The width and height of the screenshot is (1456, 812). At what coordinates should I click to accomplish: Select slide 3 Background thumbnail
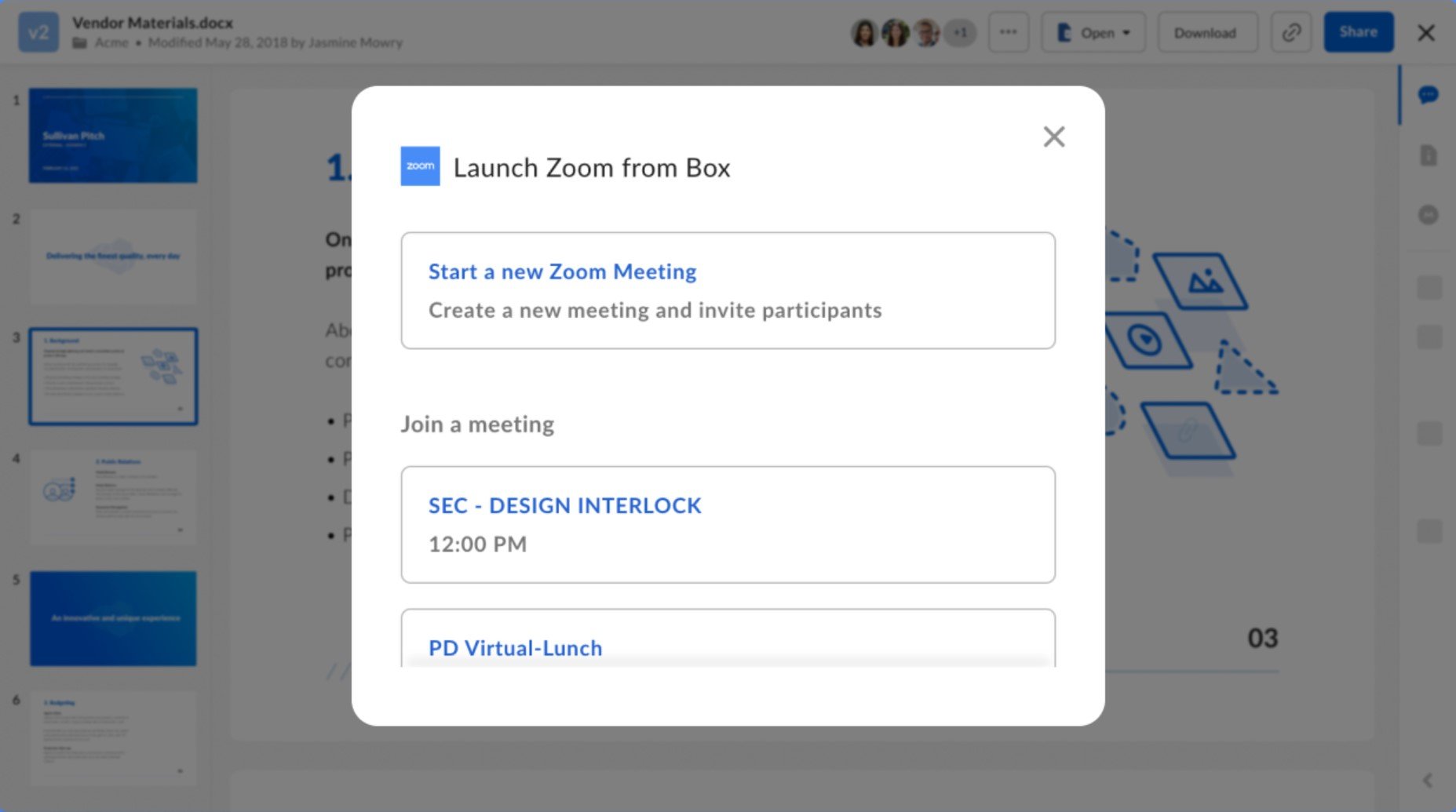tap(113, 377)
